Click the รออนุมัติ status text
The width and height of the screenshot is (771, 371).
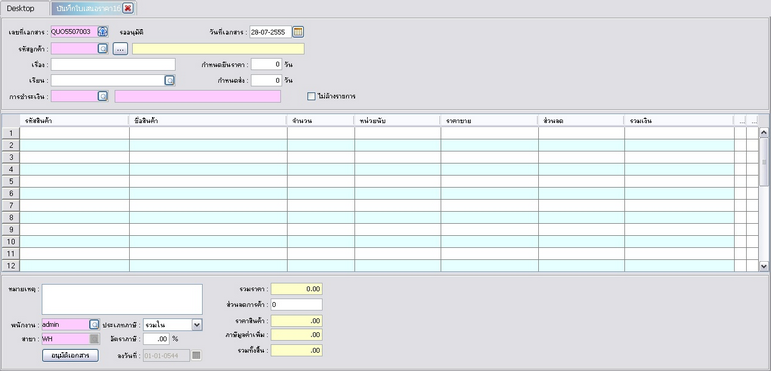132,32
